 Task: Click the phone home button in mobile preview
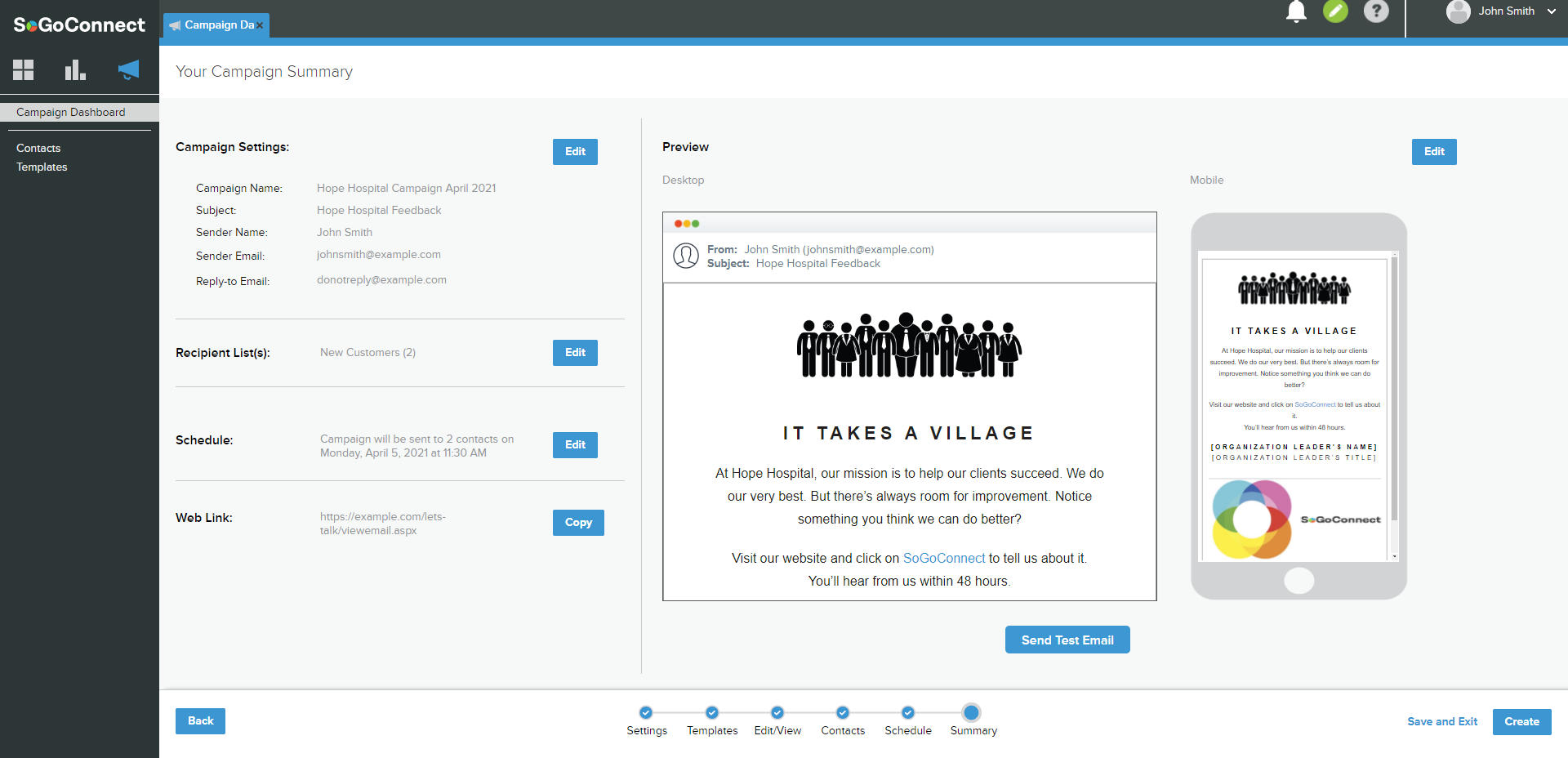coord(1298,581)
